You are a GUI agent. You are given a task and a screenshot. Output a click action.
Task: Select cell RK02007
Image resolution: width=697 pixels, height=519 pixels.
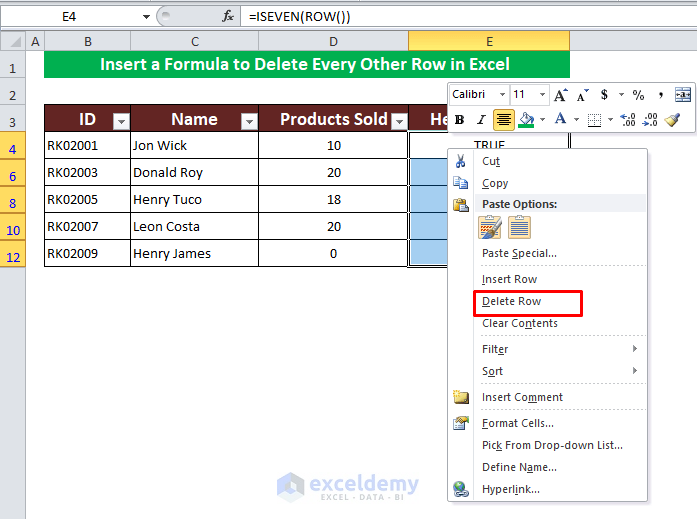pyautogui.click(x=87, y=227)
